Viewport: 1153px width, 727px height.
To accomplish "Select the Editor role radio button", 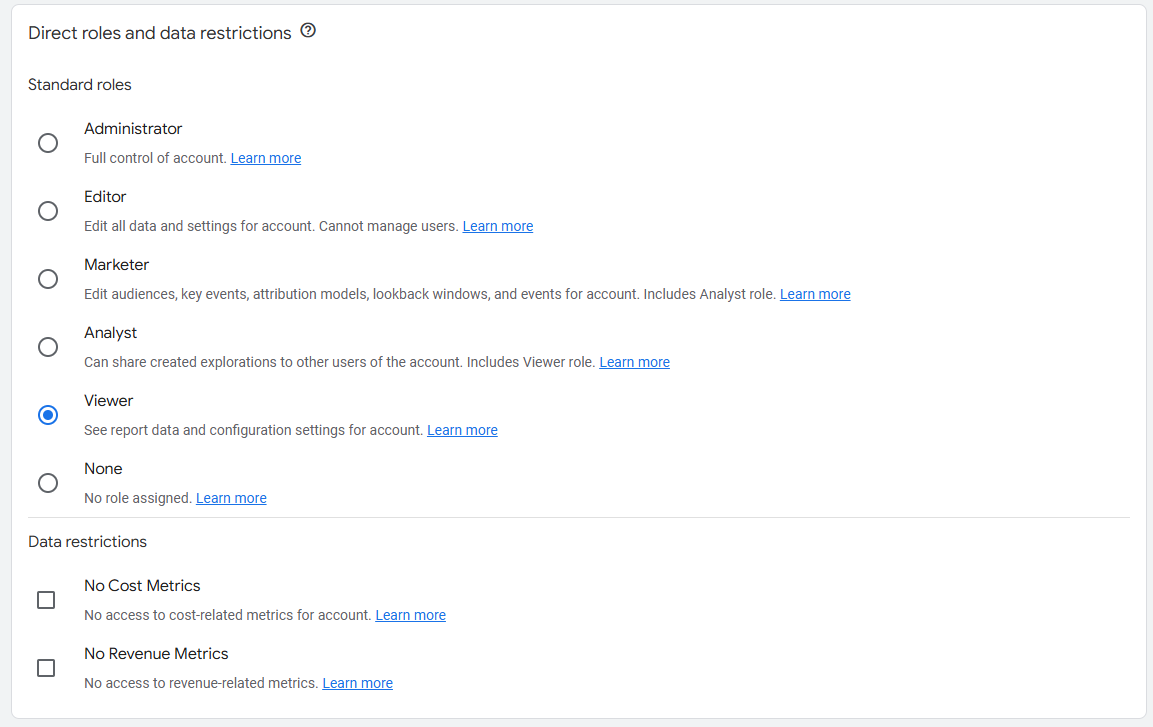I will [48, 211].
